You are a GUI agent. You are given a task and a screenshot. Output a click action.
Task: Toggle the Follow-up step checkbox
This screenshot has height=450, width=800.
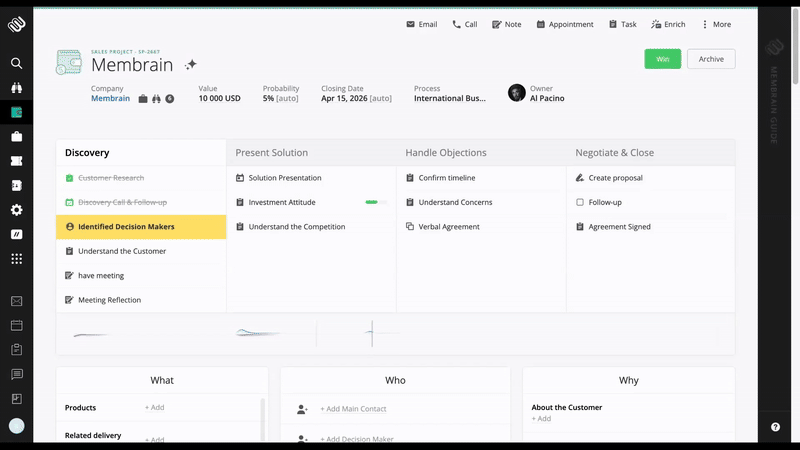point(580,202)
